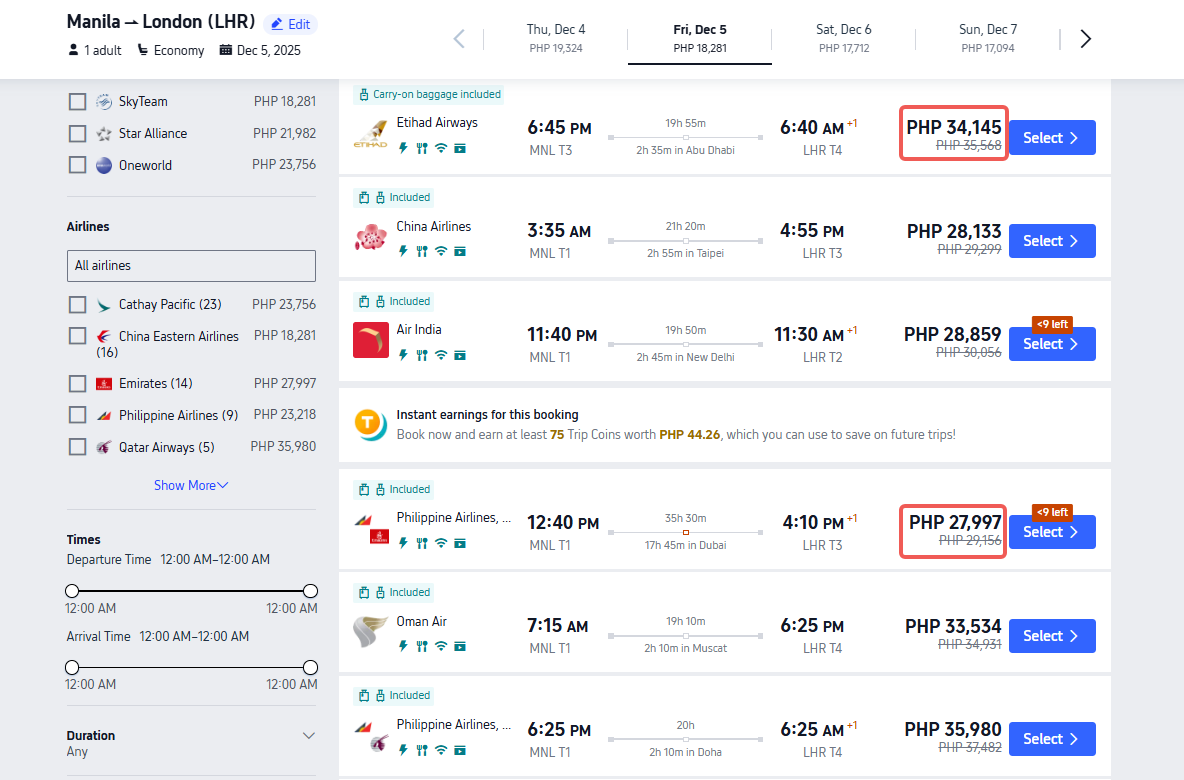Edit the Manila to London search
1184x780 pixels.
[290, 24]
